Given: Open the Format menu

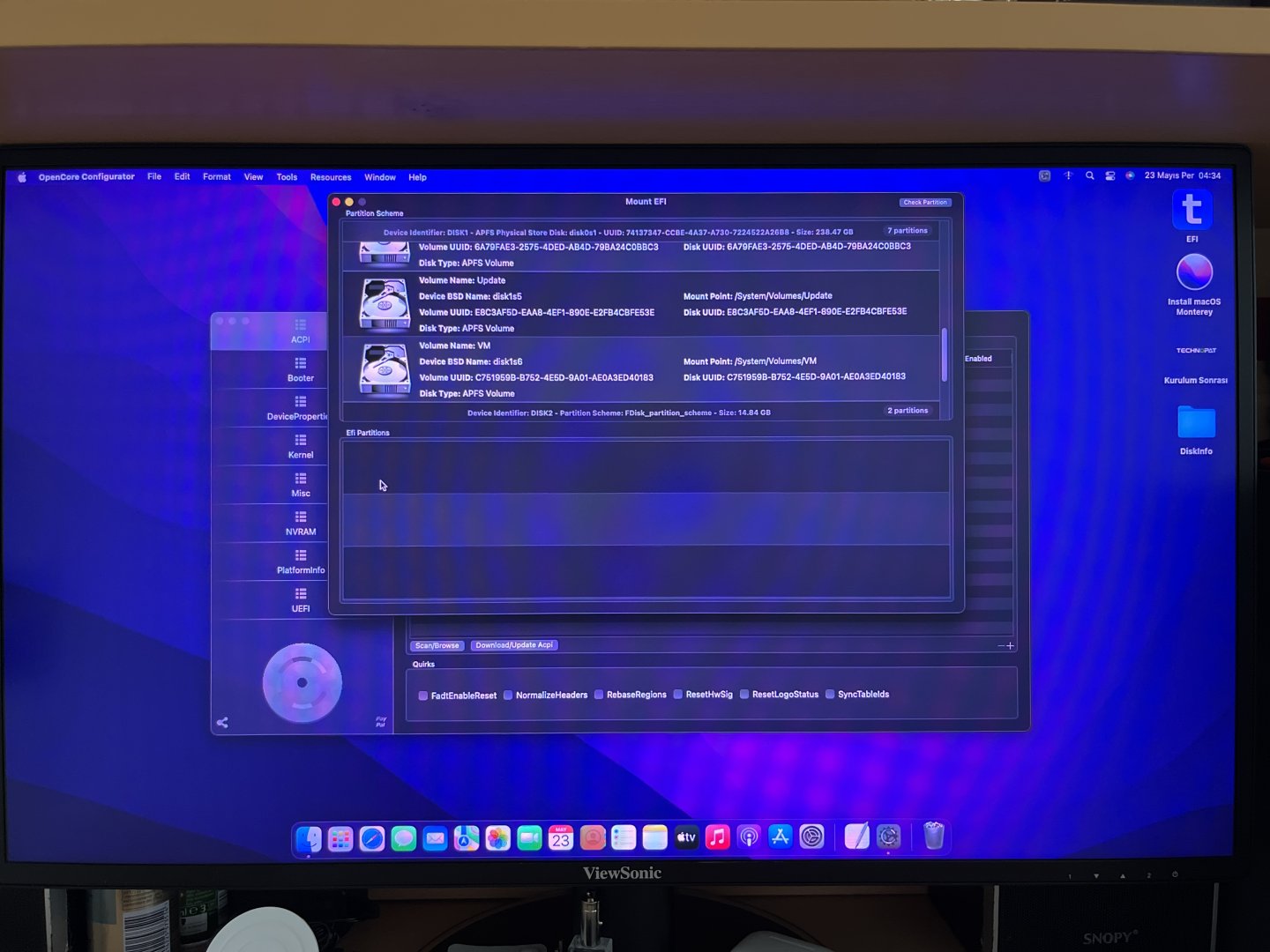Looking at the screenshot, I should point(217,177).
